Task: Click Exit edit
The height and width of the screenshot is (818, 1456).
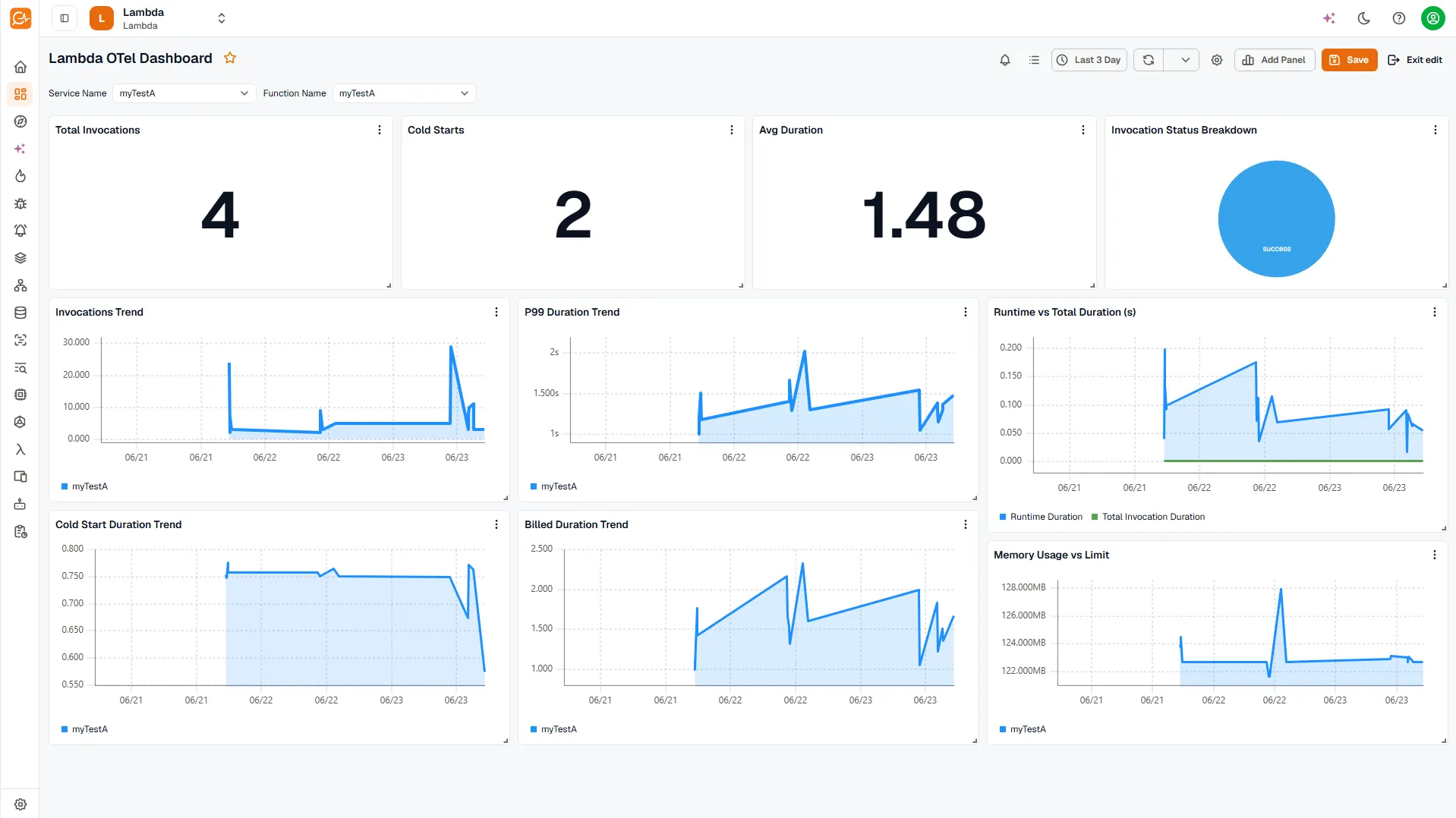Action: coord(1415,60)
